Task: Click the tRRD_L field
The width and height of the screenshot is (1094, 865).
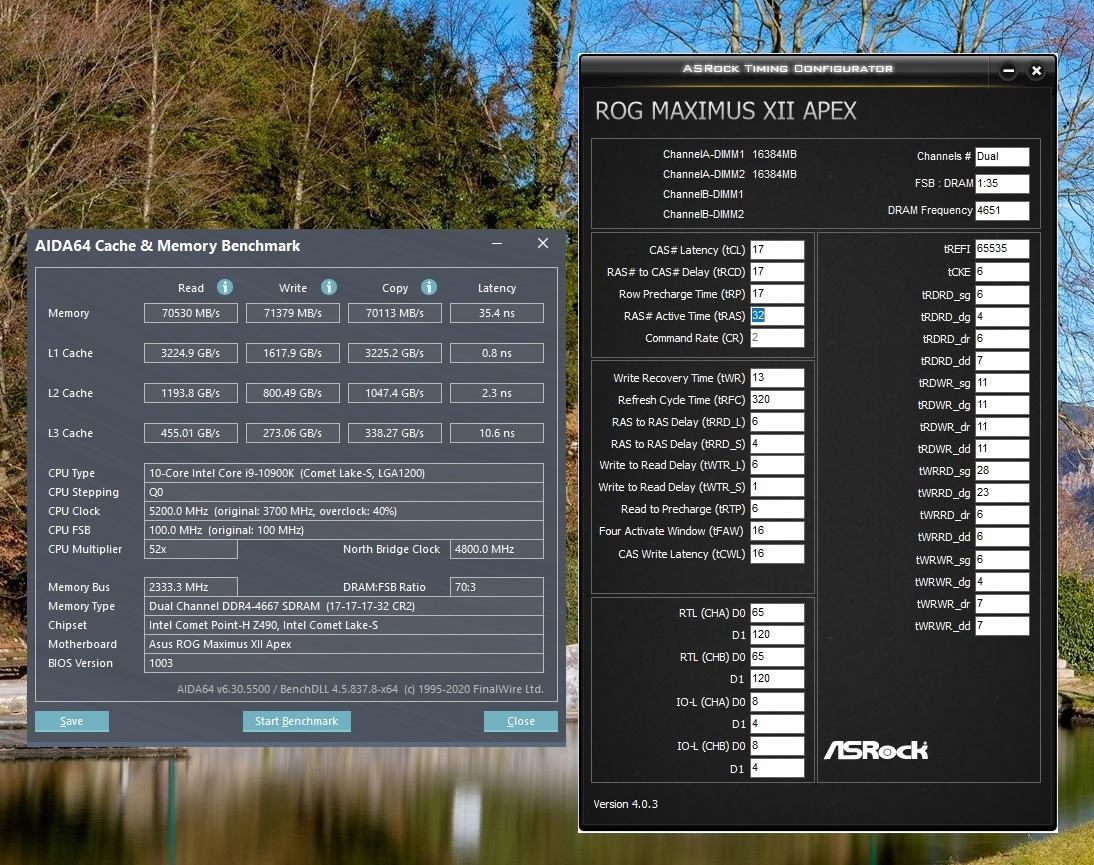Action: tap(777, 421)
